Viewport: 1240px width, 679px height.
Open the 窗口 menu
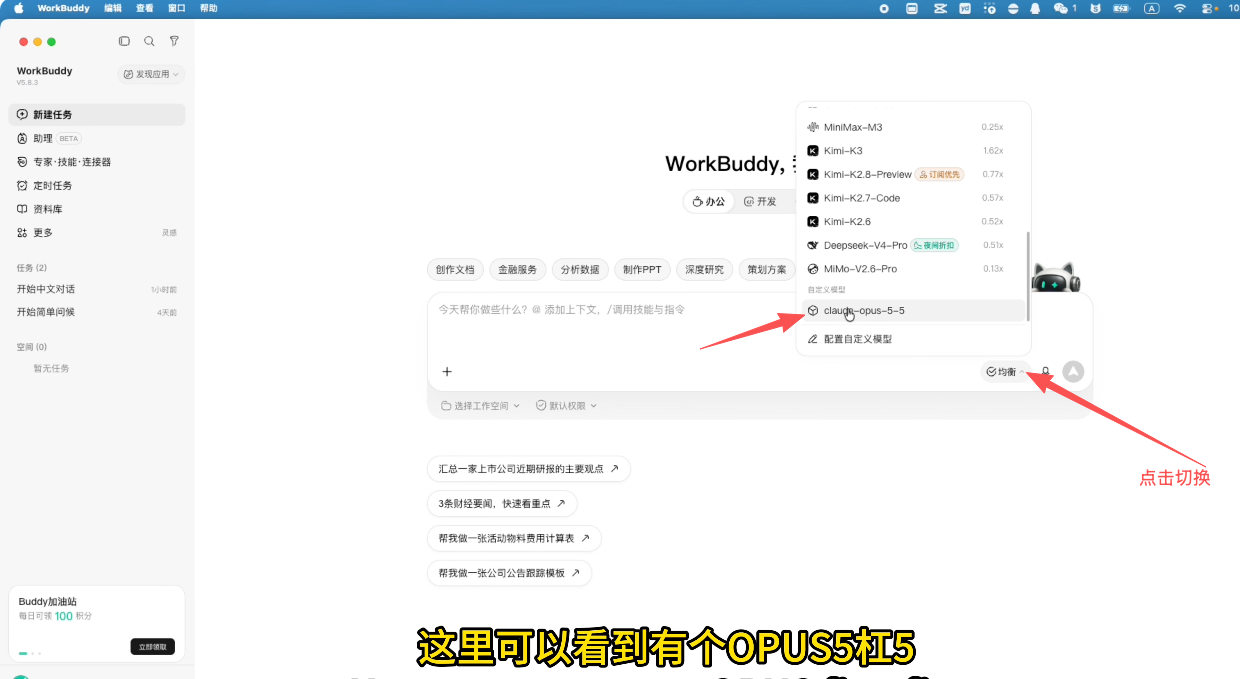tap(177, 8)
